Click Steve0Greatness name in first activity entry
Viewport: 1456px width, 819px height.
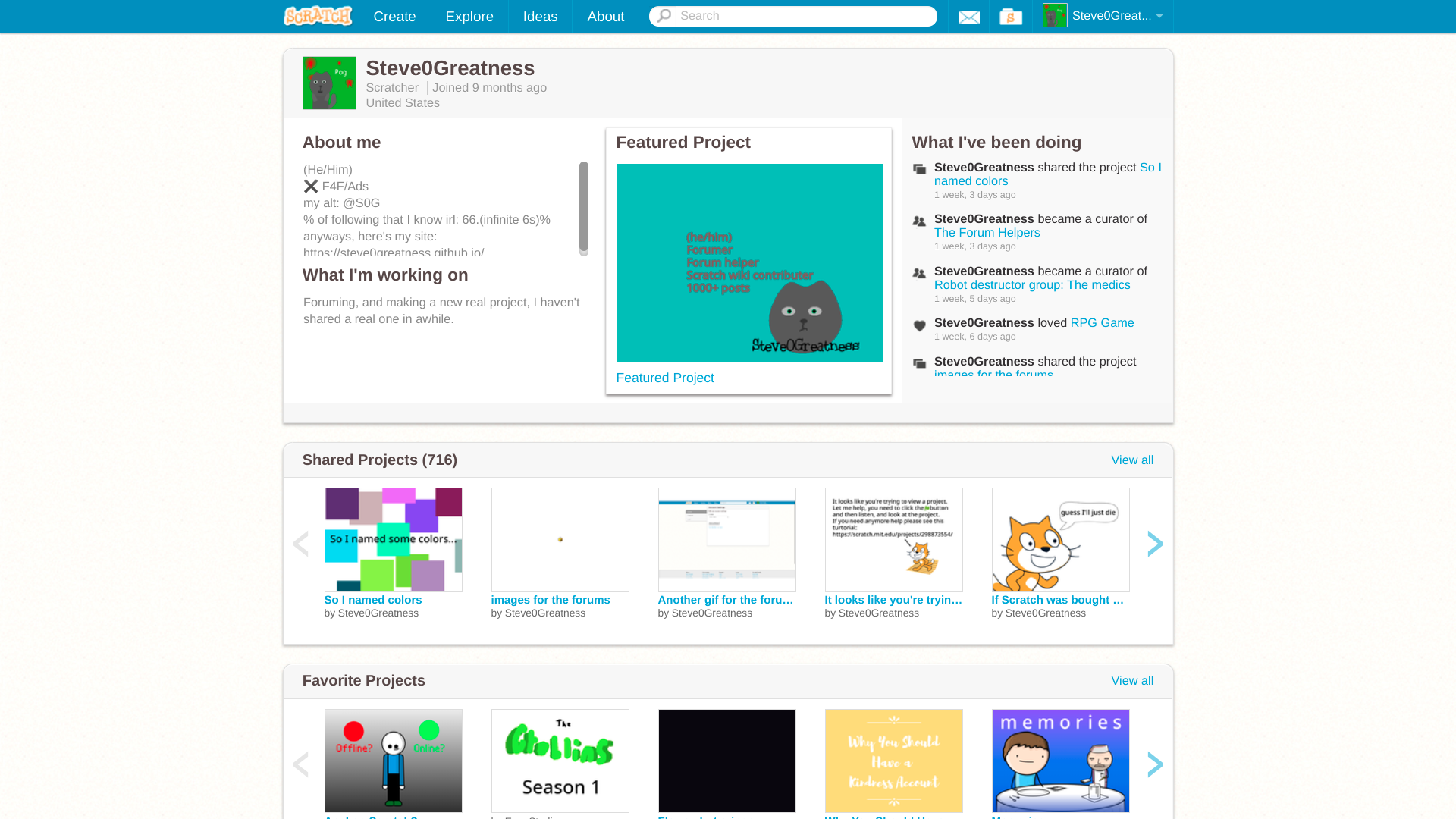tap(984, 168)
